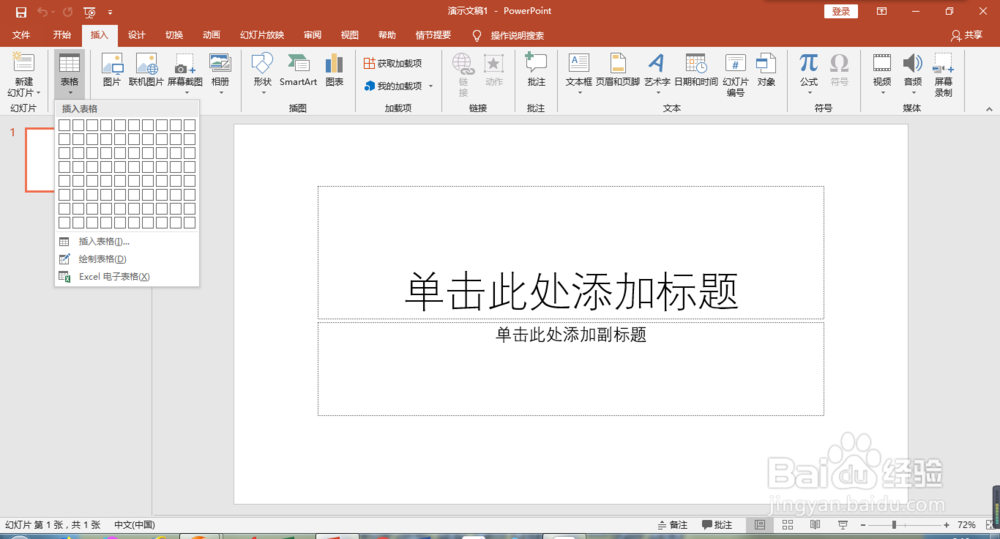Open Customize Quick Access Toolbar arrow
The image size is (1000, 539).
pyautogui.click(x=110, y=12)
